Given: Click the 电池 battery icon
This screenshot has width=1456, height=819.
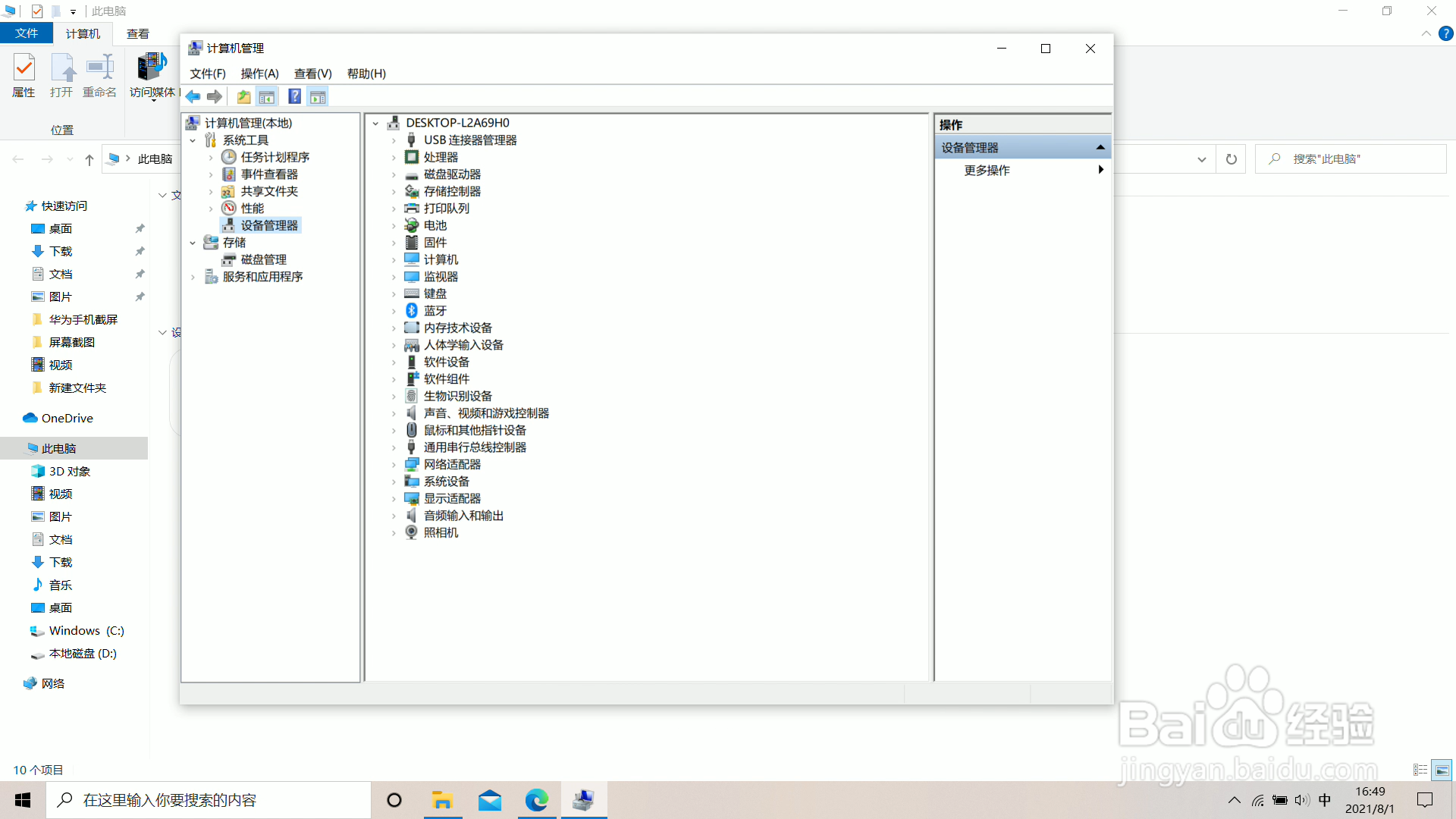Looking at the screenshot, I should click(x=412, y=225).
